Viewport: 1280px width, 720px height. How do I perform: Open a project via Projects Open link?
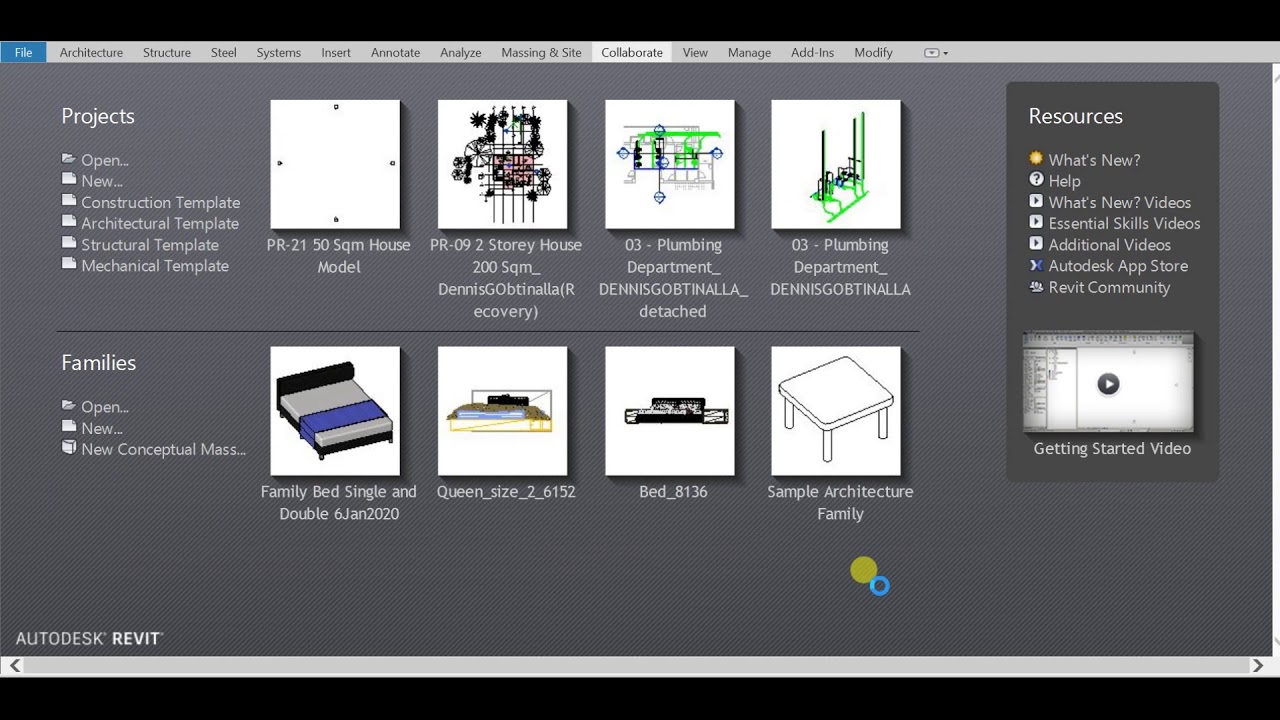click(x=105, y=160)
